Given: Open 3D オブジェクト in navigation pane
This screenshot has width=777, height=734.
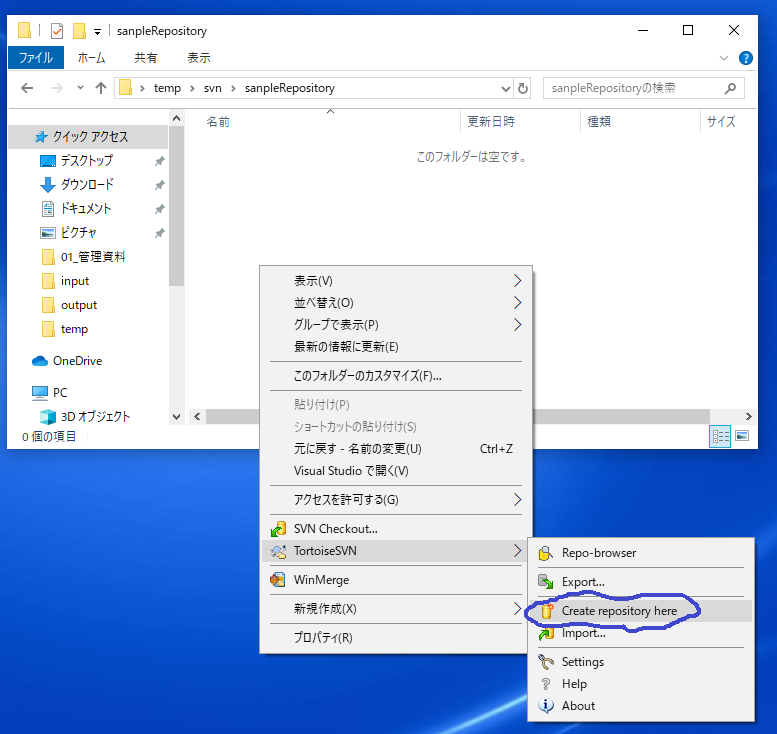Looking at the screenshot, I should point(95,417).
